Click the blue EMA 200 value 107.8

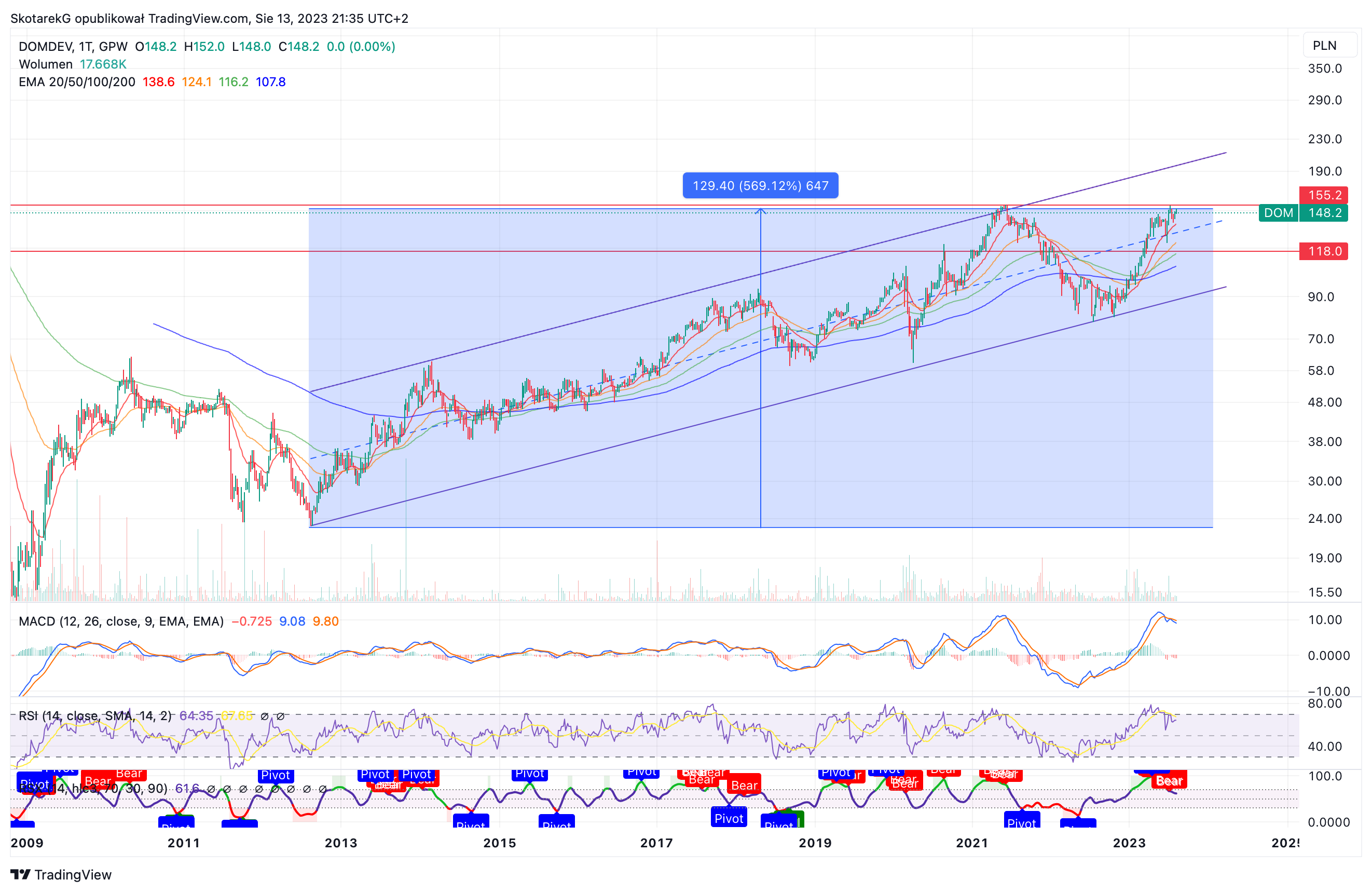coord(271,82)
